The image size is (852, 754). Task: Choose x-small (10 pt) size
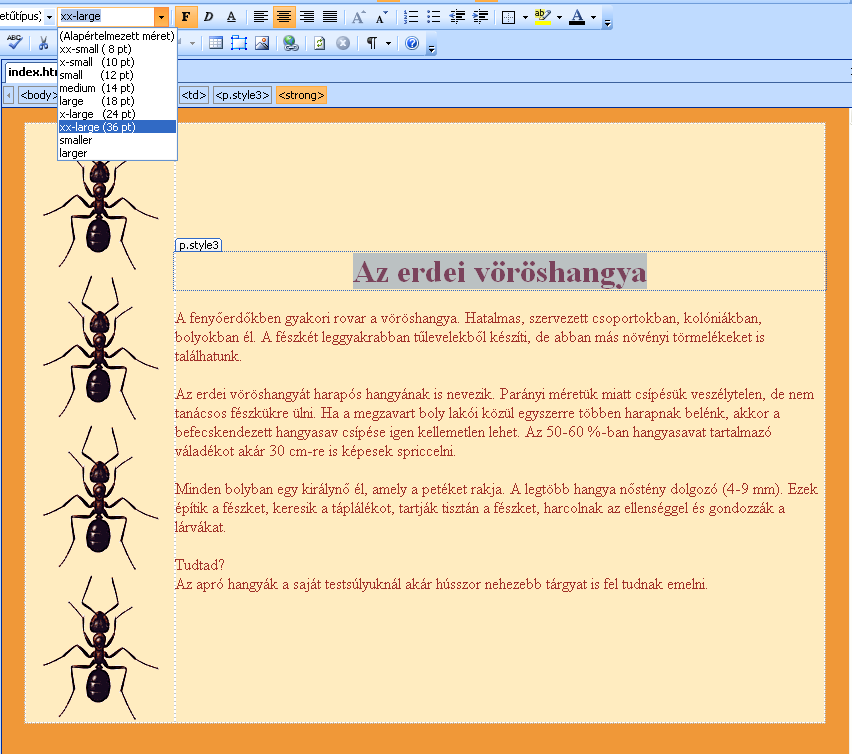[117, 62]
